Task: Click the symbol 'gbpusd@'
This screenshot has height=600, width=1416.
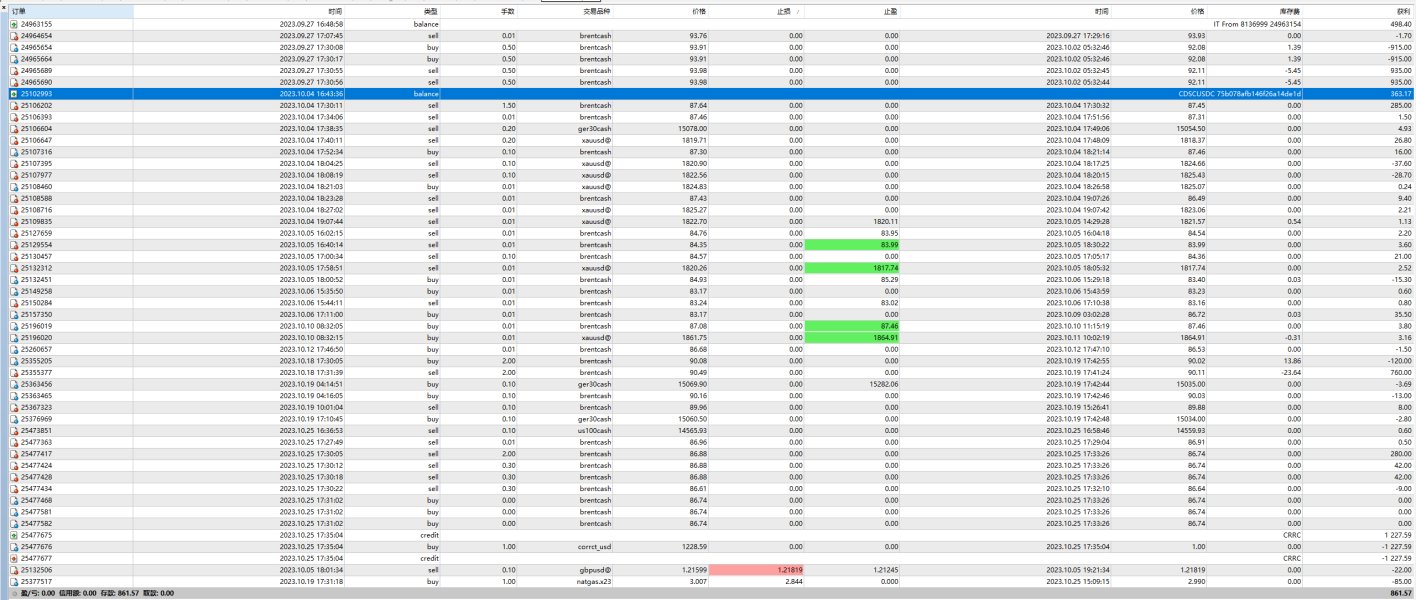Action: point(597,571)
